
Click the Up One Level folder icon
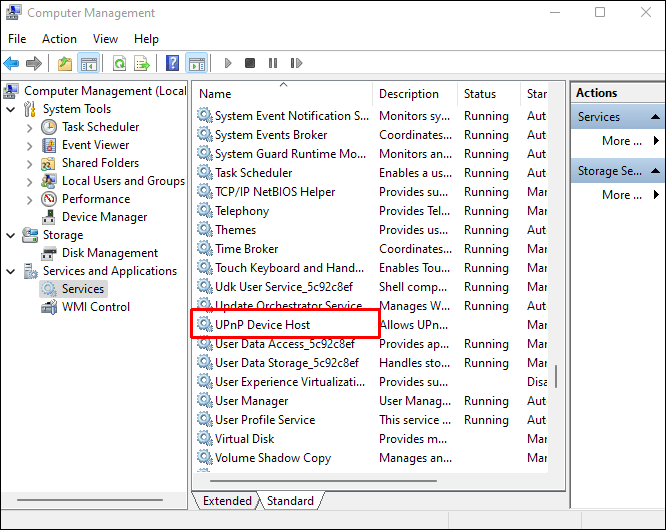pyautogui.click(x=65, y=64)
